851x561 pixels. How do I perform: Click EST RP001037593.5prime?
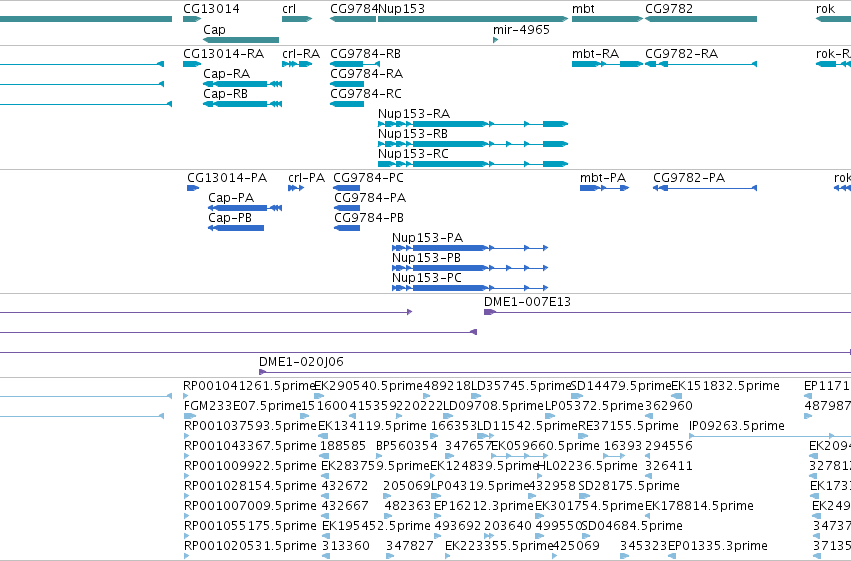click(x=250, y=426)
